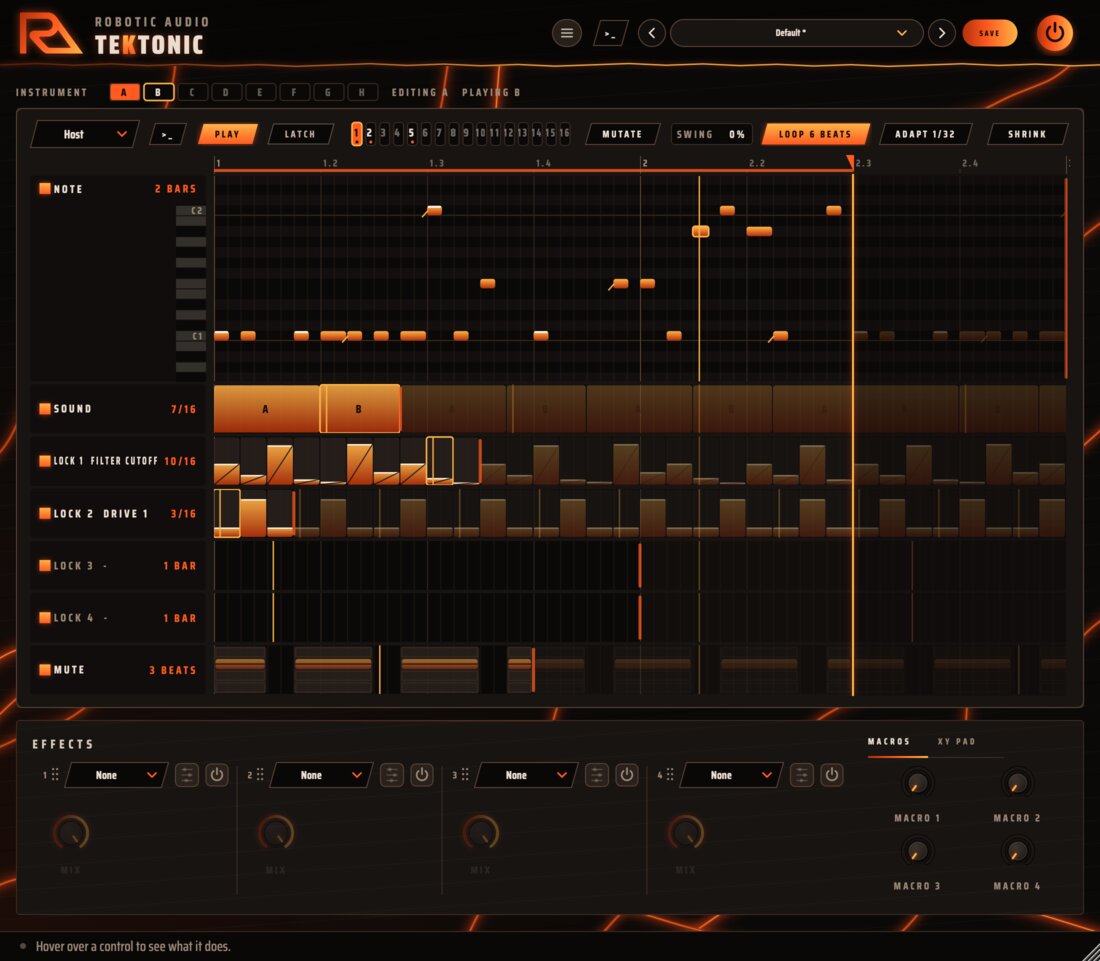1100x961 pixels.
Task: Switch to the MACROS tab
Action: [889, 741]
